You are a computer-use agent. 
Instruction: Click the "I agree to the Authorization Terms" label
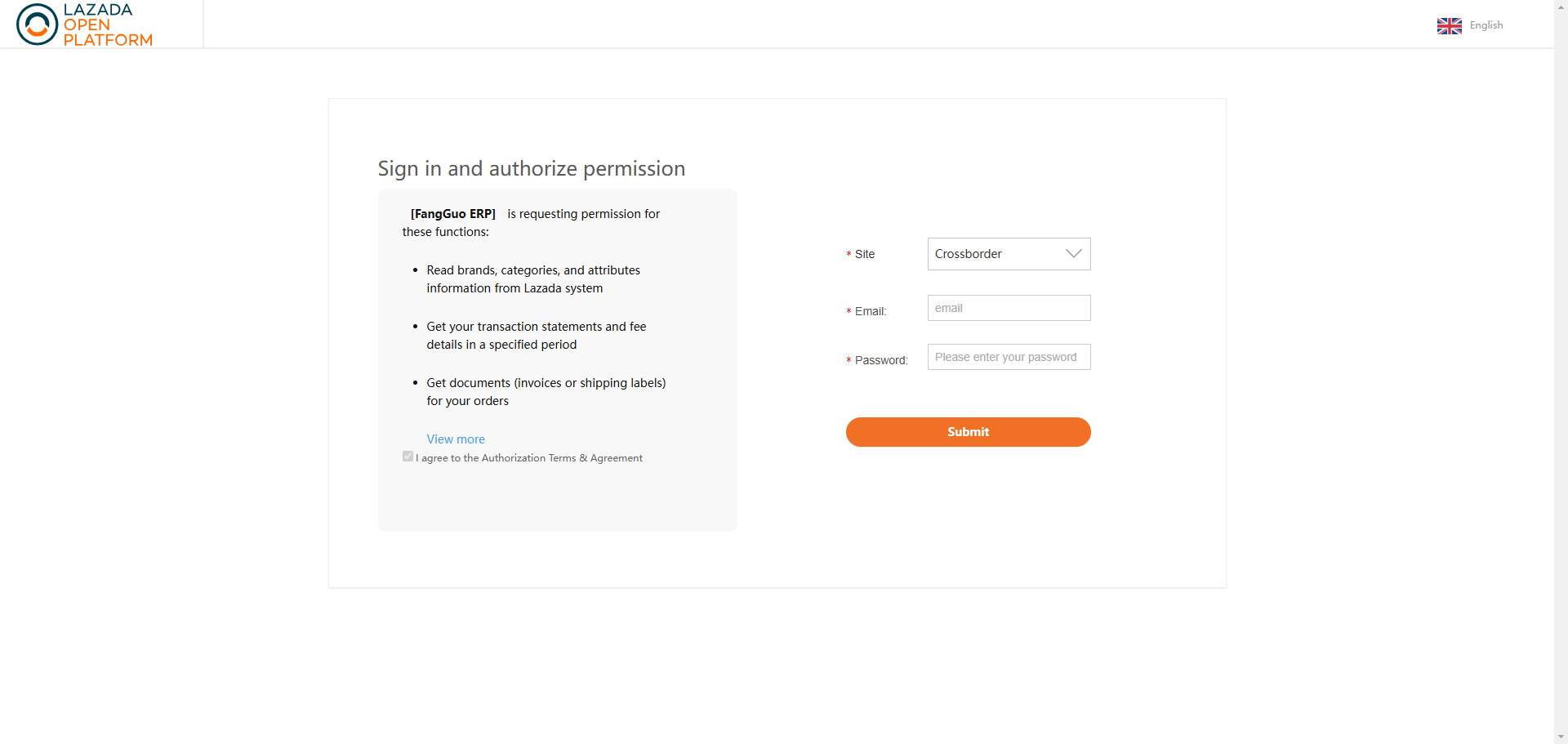(x=529, y=458)
